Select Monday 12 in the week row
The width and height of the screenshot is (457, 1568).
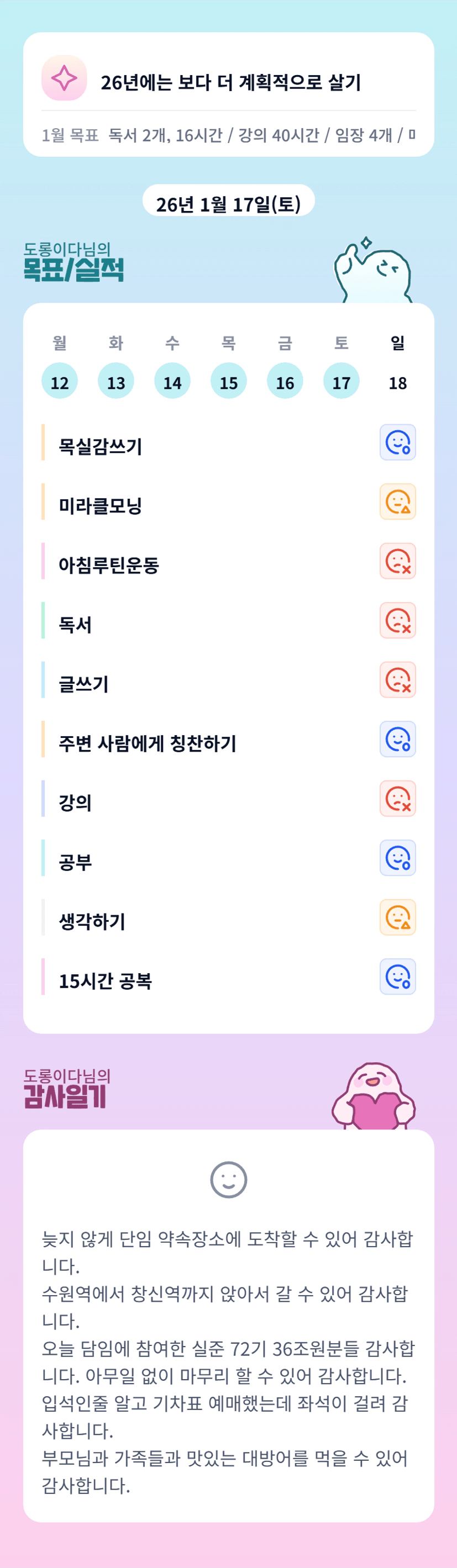point(60,382)
